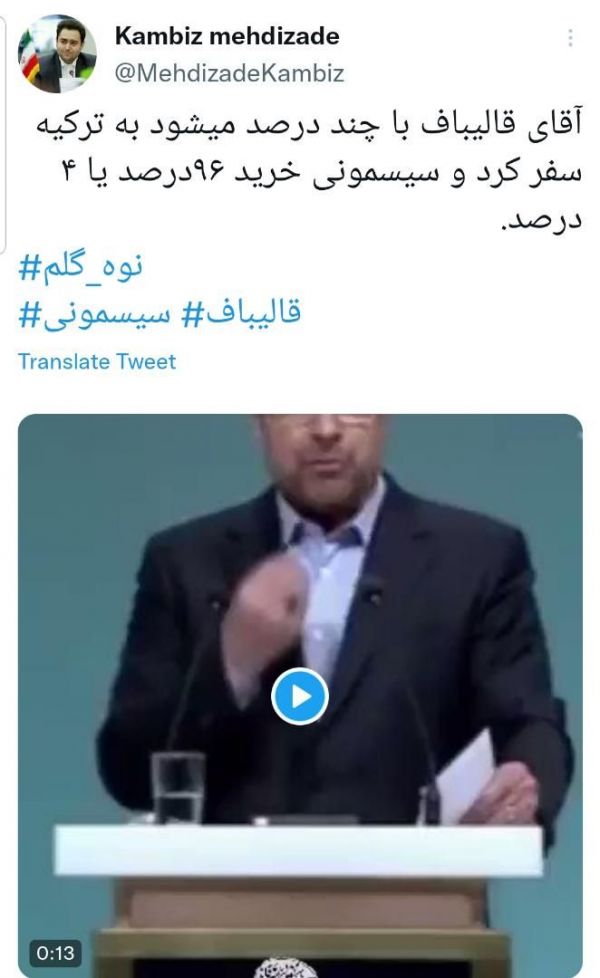This screenshot has width=600, height=978.
Task: Open the three-dot more options menu
Action: [570, 38]
